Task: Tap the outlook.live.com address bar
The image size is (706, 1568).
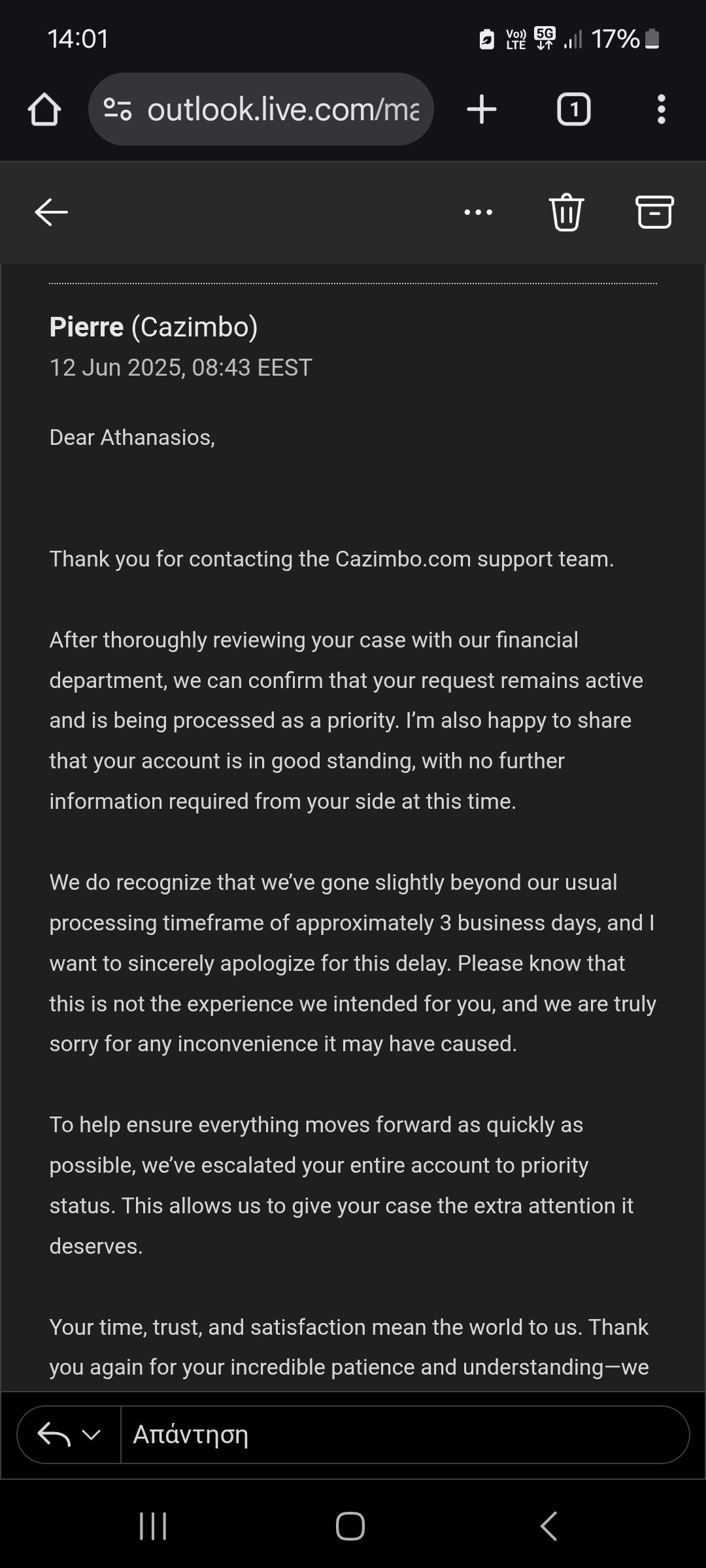Action: click(x=282, y=109)
